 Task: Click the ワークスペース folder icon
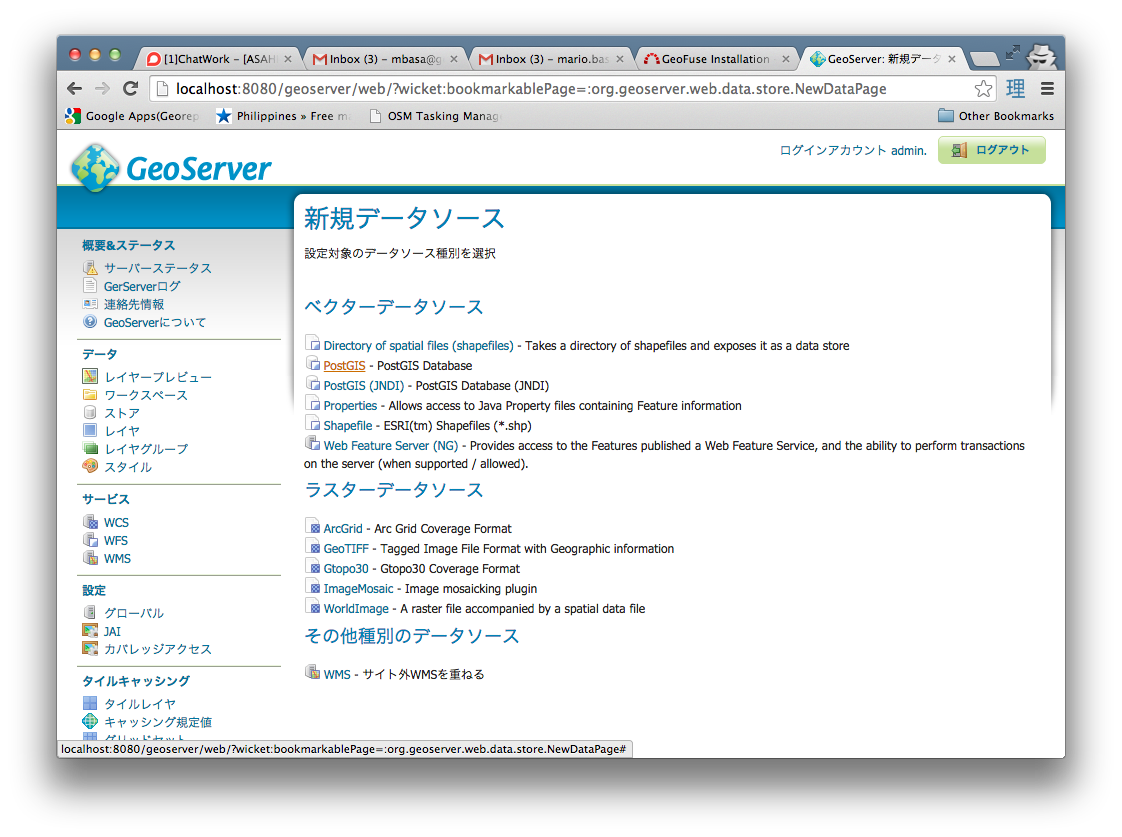pos(90,395)
